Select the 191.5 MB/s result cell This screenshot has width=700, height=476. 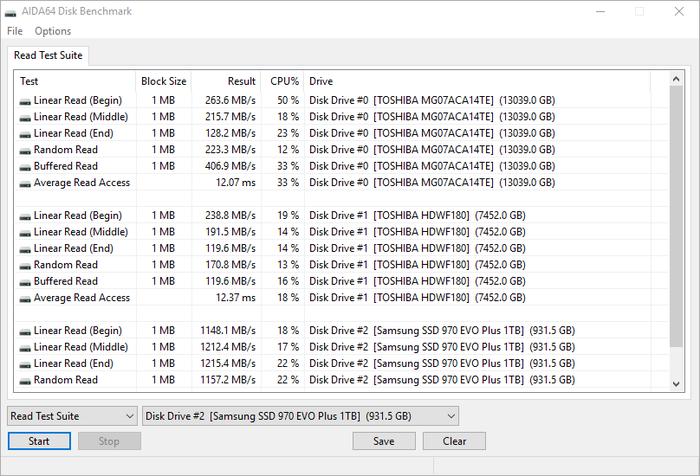pos(230,232)
